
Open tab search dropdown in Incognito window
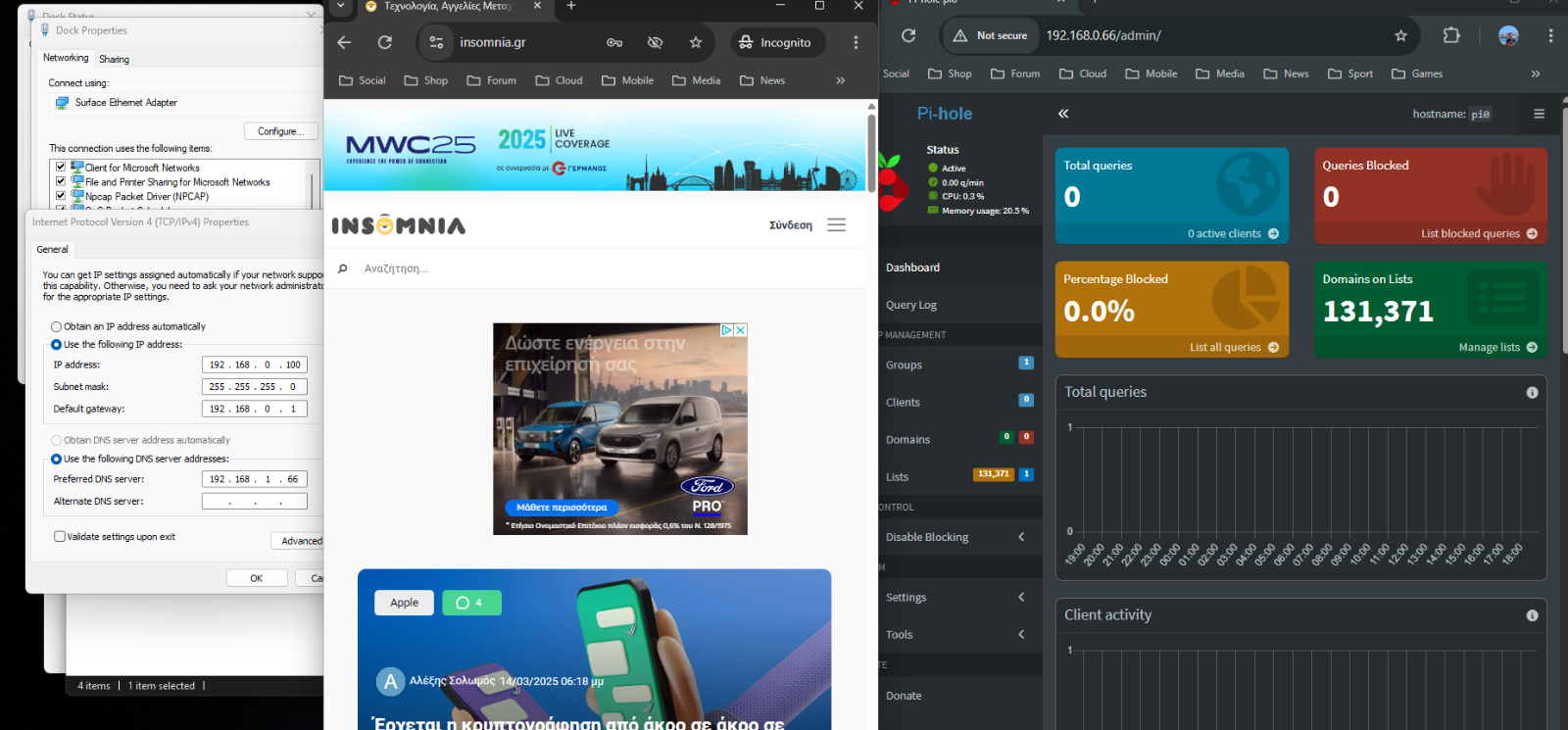tap(340, 6)
